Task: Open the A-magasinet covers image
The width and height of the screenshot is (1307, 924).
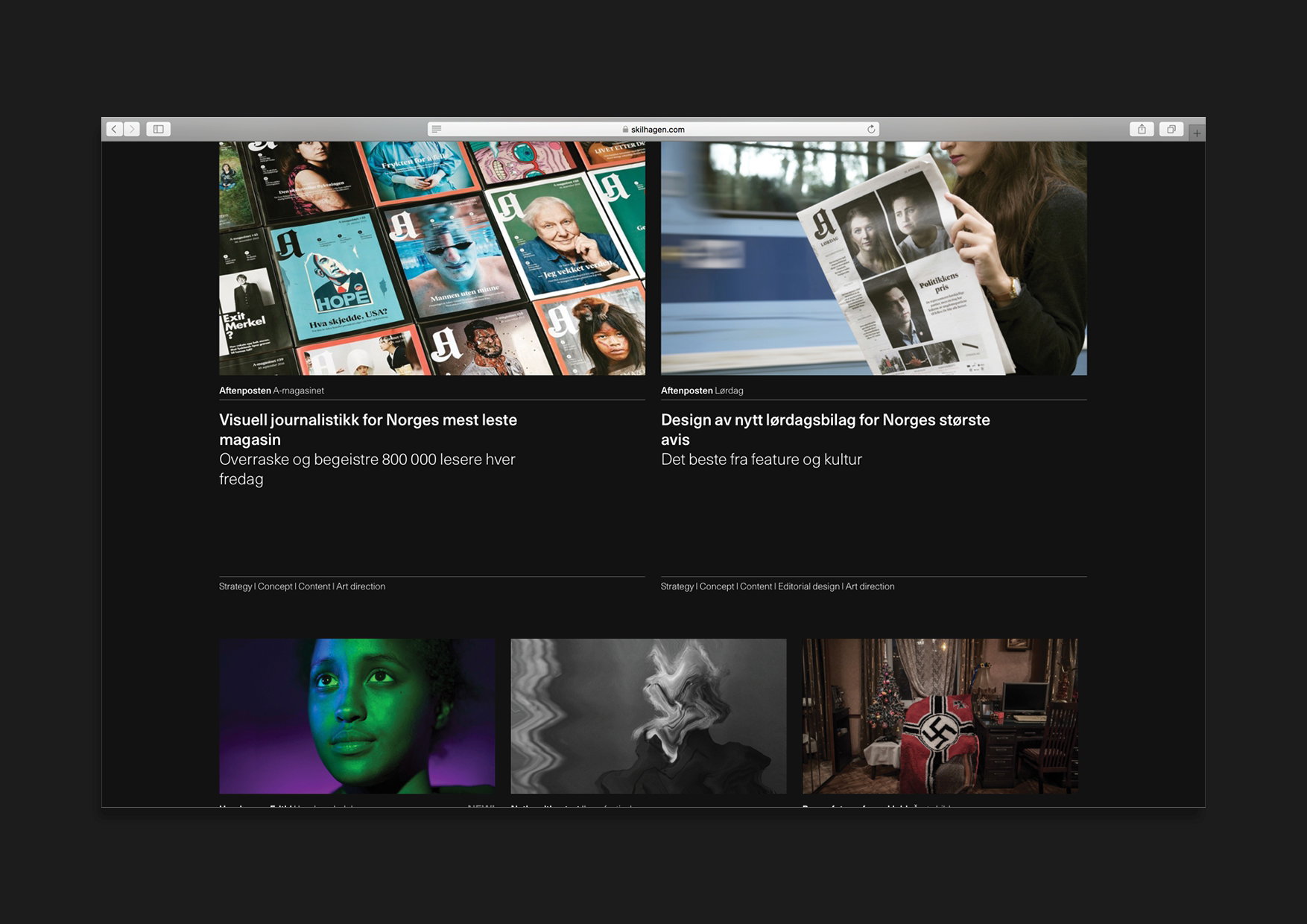Action: coord(432,258)
